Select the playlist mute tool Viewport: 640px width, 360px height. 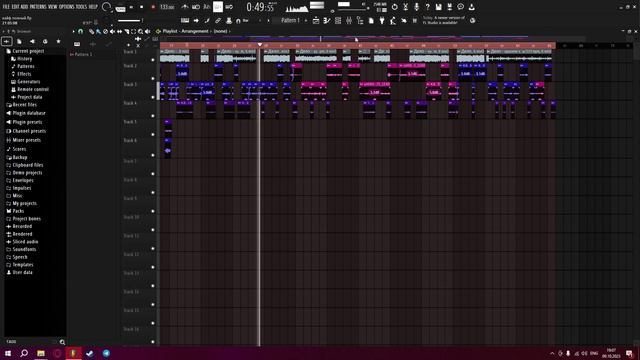click(112, 31)
